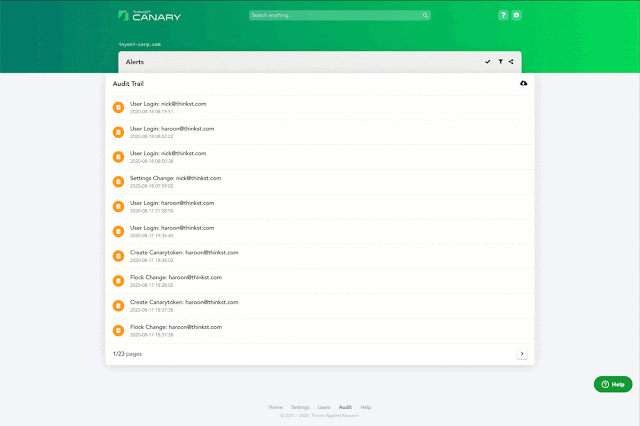Select 'Create Canarytoken' entry above 18:38:02
640x426 pixels.
184,253
